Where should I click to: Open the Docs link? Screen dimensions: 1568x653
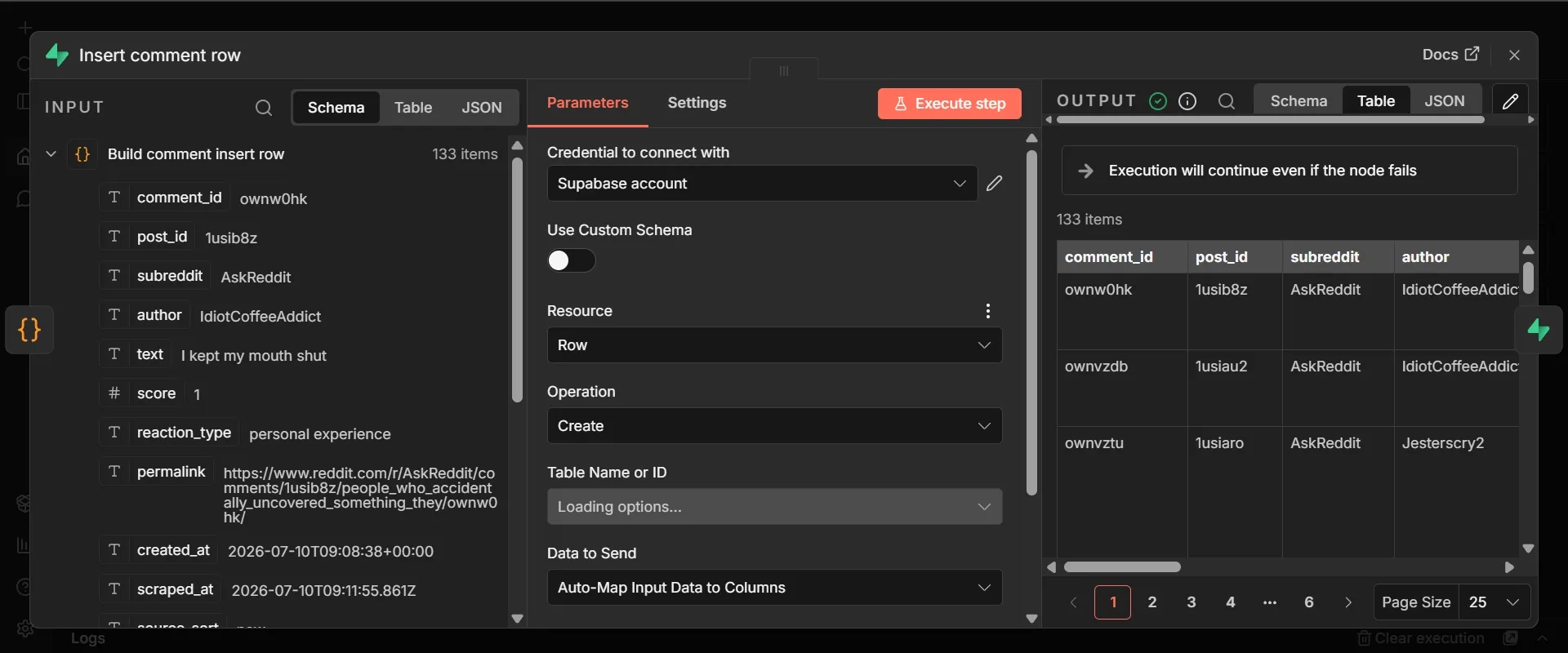[x=1450, y=55]
